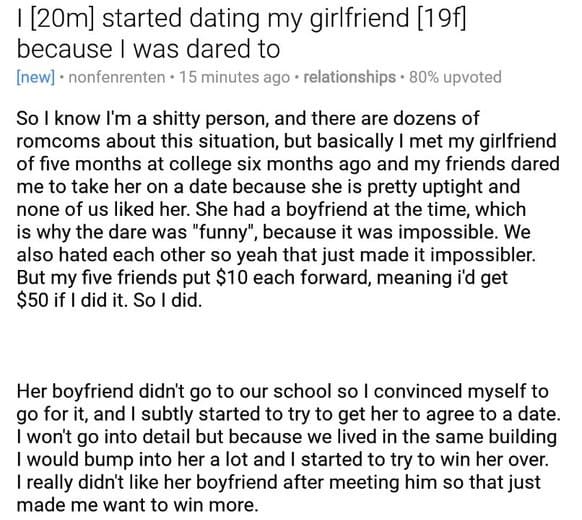The image size is (582, 520).
Task: Click the 15 minutes ago timestamp
Action: (235, 77)
